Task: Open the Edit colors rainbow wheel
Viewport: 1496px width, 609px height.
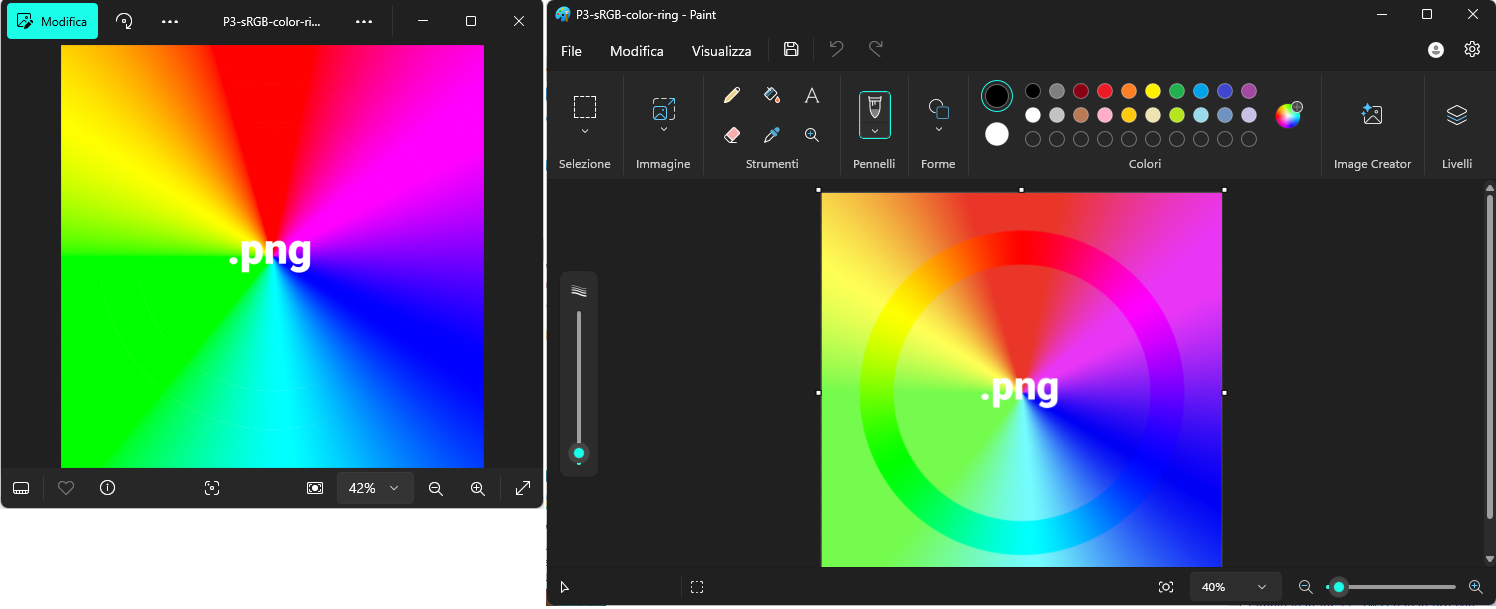Action: [x=1288, y=115]
